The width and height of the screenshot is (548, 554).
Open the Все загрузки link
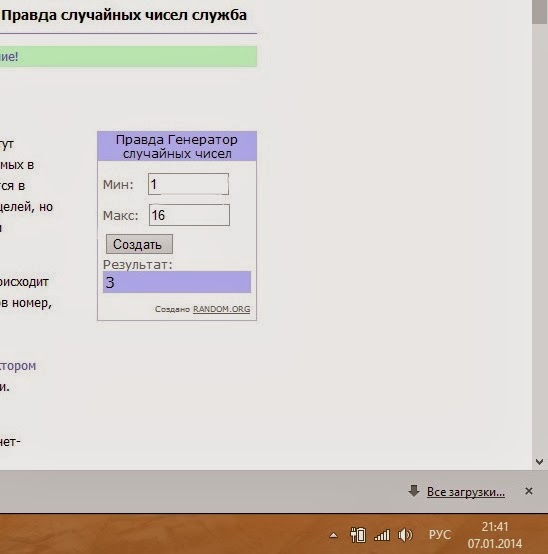click(466, 492)
